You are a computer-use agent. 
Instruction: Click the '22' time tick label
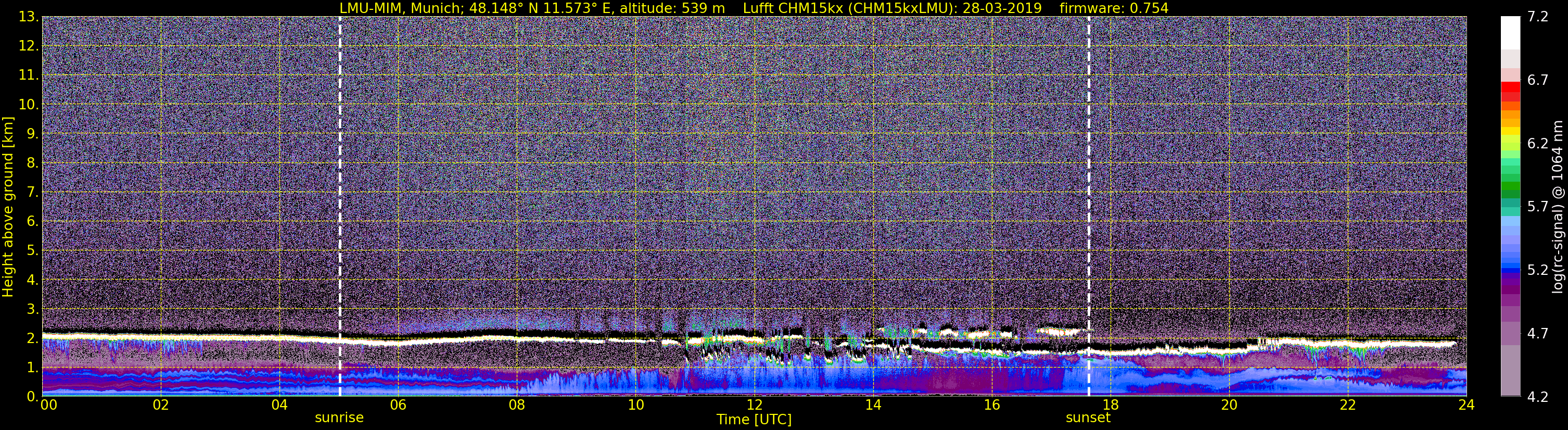point(1347,405)
